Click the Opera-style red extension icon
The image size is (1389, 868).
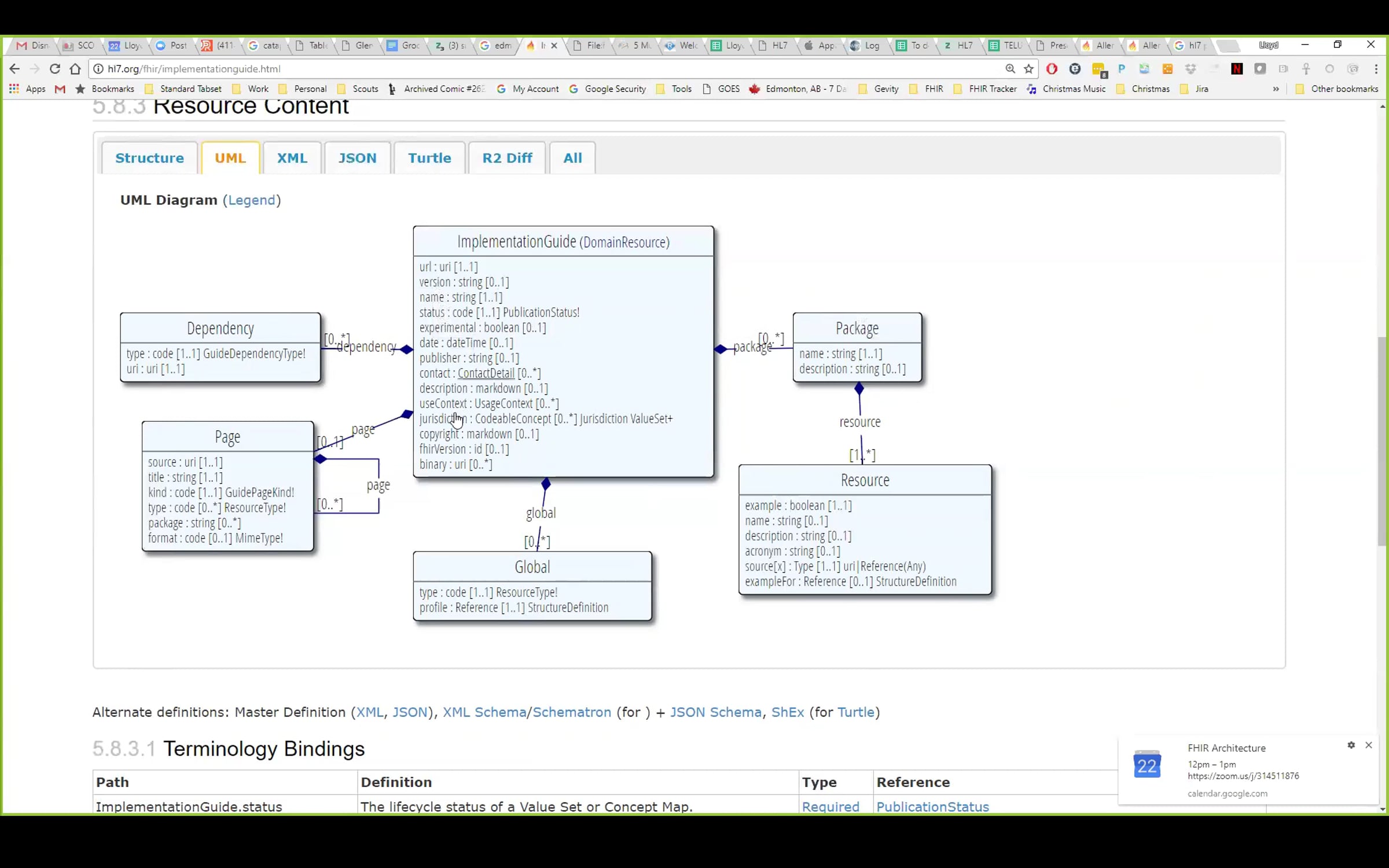pyautogui.click(x=1052, y=69)
